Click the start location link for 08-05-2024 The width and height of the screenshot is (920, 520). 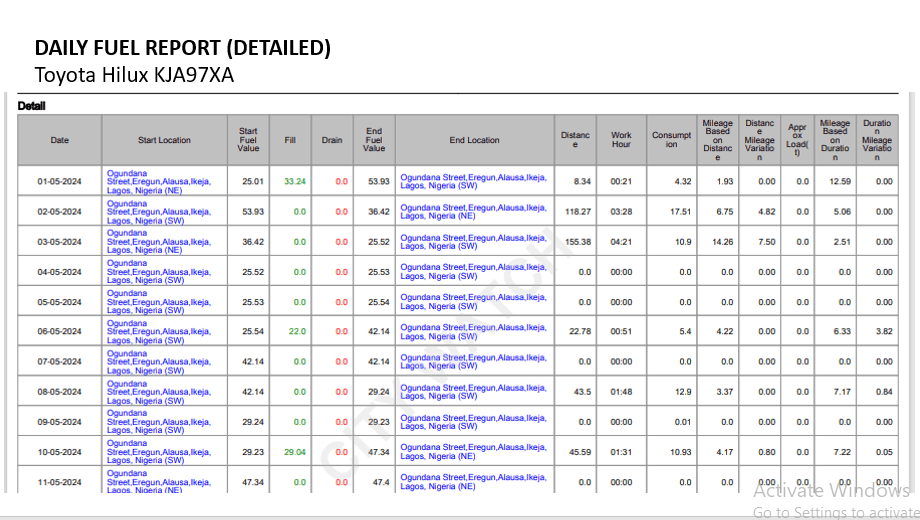tap(158, 392)
